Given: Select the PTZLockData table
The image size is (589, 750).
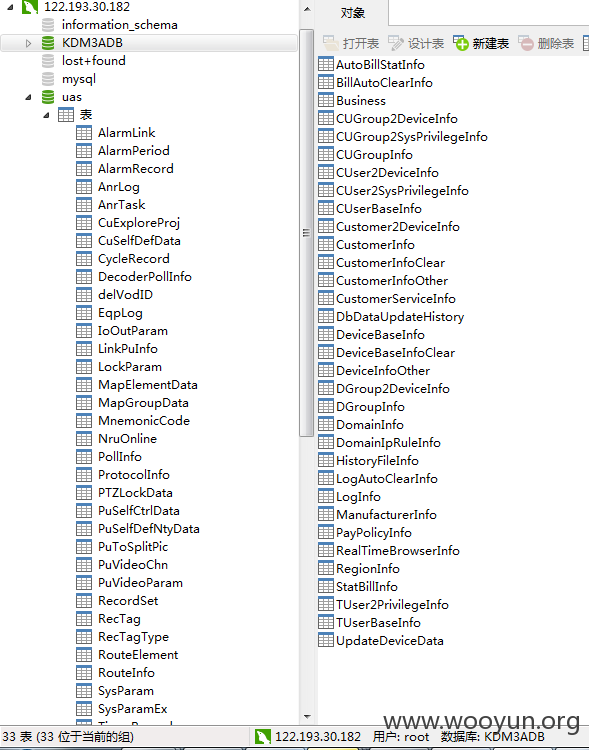Looking at the screenshot, I should 135,493.
